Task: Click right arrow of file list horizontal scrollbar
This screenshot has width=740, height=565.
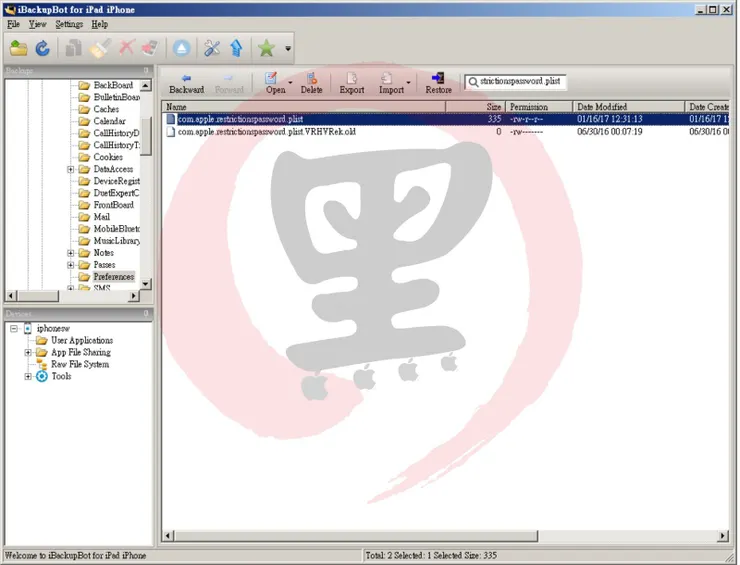Action: coord(723,536)
